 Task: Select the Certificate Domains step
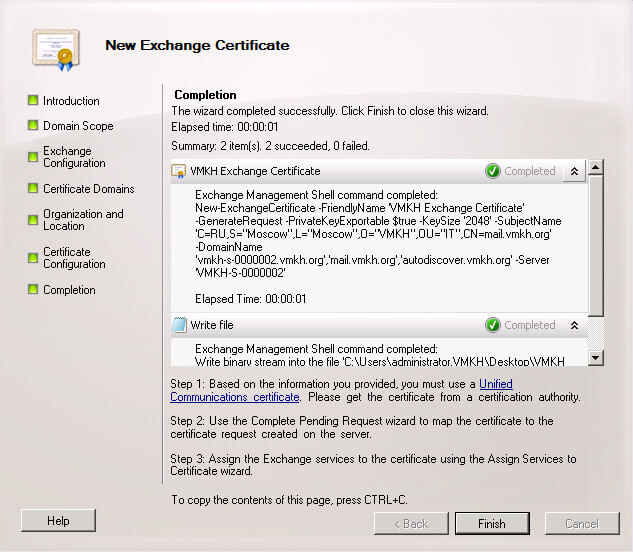coord(89,189)
